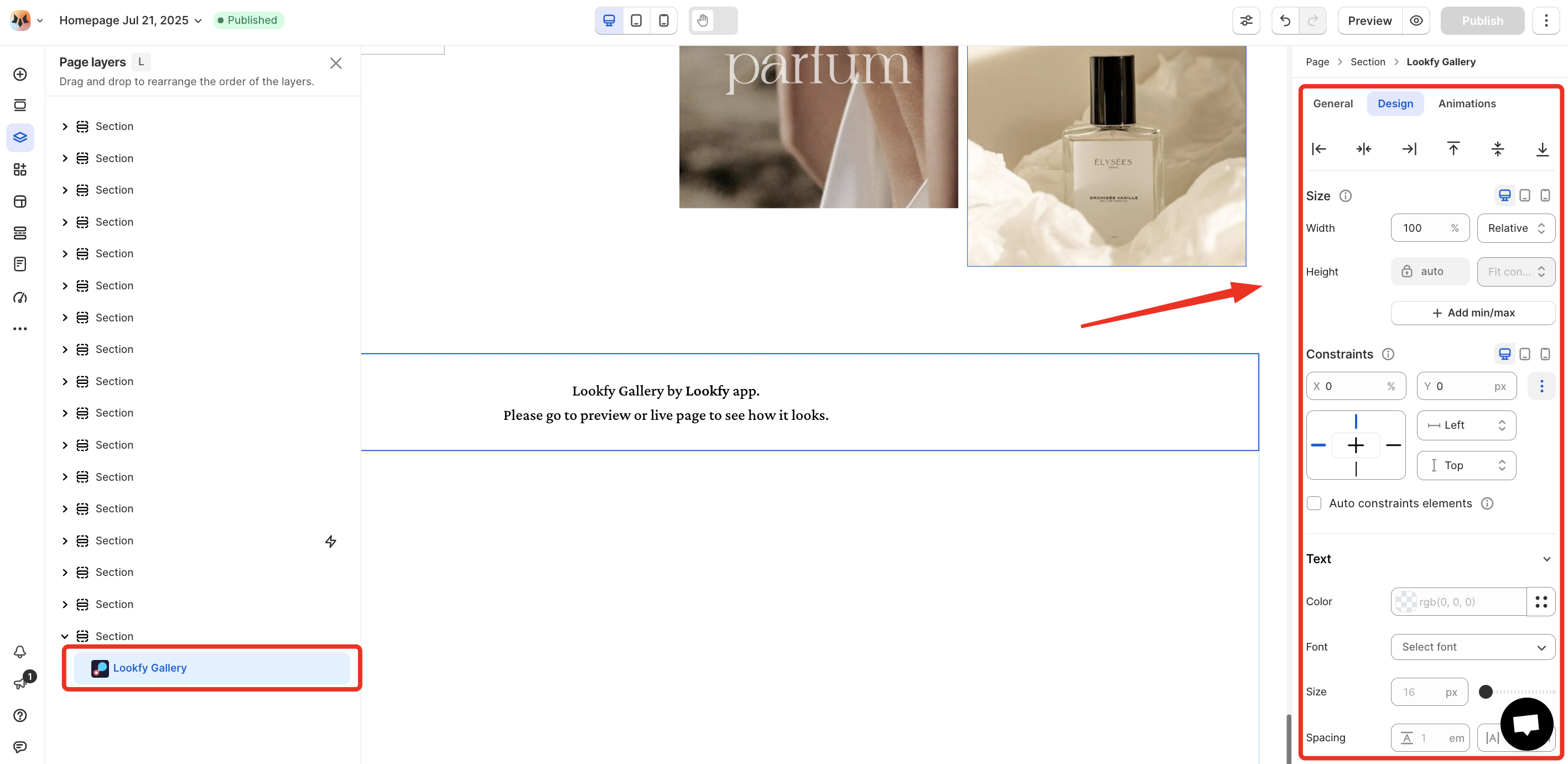This screenshot has width=1568, height=764.
Task: Open page settings sliders icon
Action: click(x=1246, y=20)
